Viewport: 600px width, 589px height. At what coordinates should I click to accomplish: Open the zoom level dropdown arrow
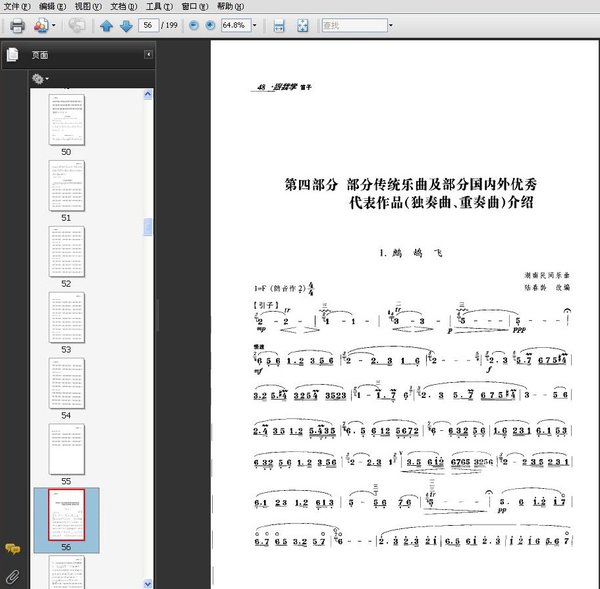(x=254, y=26)
